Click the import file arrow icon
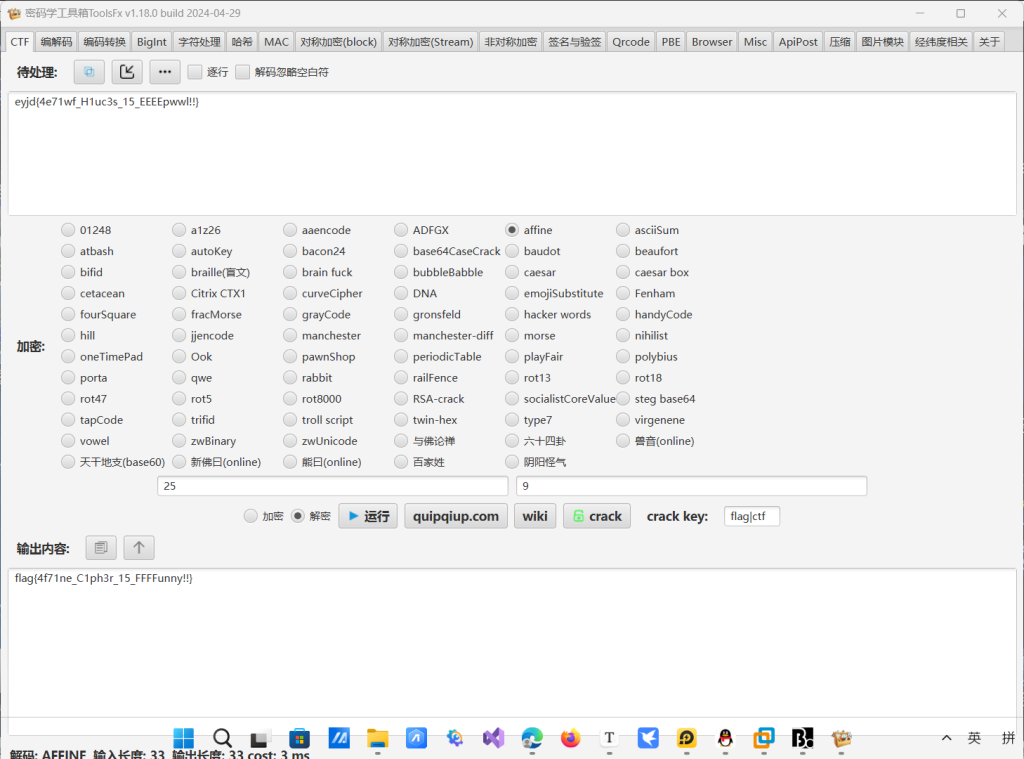Image resolution: width=1024 pixels, height=759 pixels. (x=127, y=72)
